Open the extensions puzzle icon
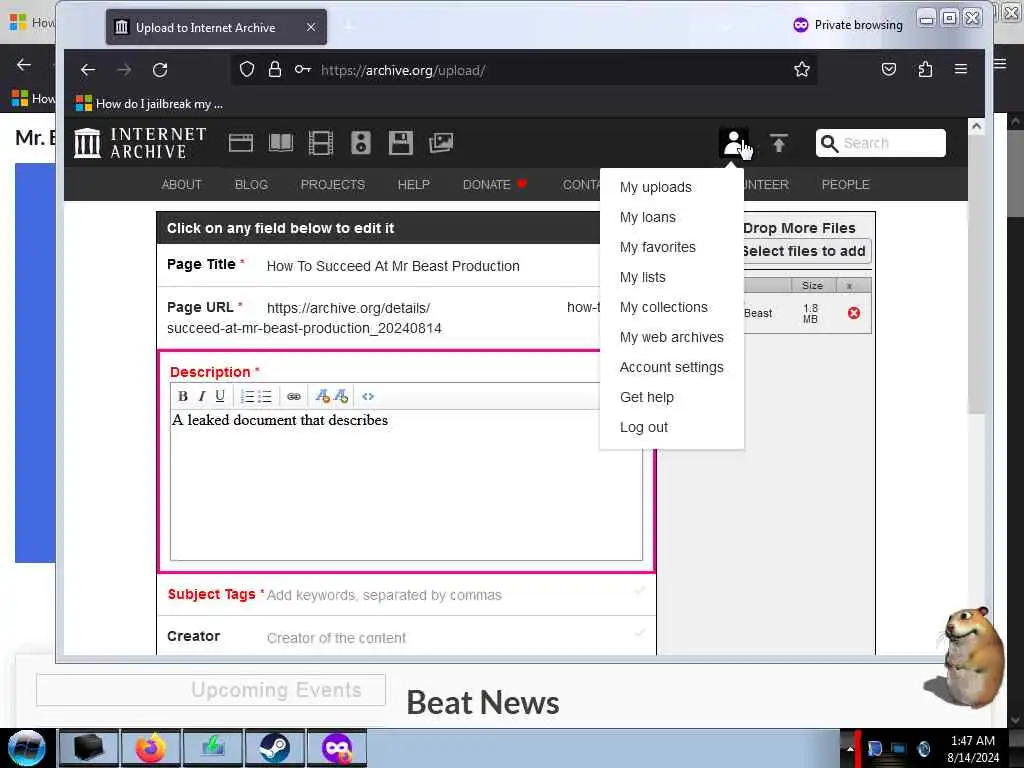The height and width of the screenshot is (768, 1024). [925, 69]
